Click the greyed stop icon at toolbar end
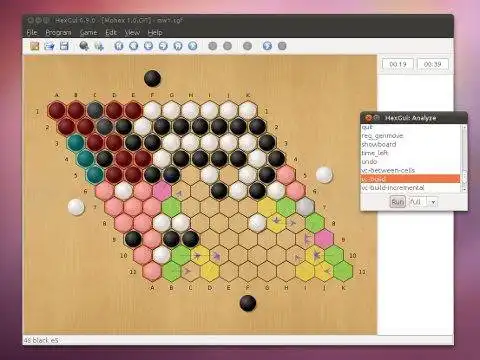 coord(282,46)
